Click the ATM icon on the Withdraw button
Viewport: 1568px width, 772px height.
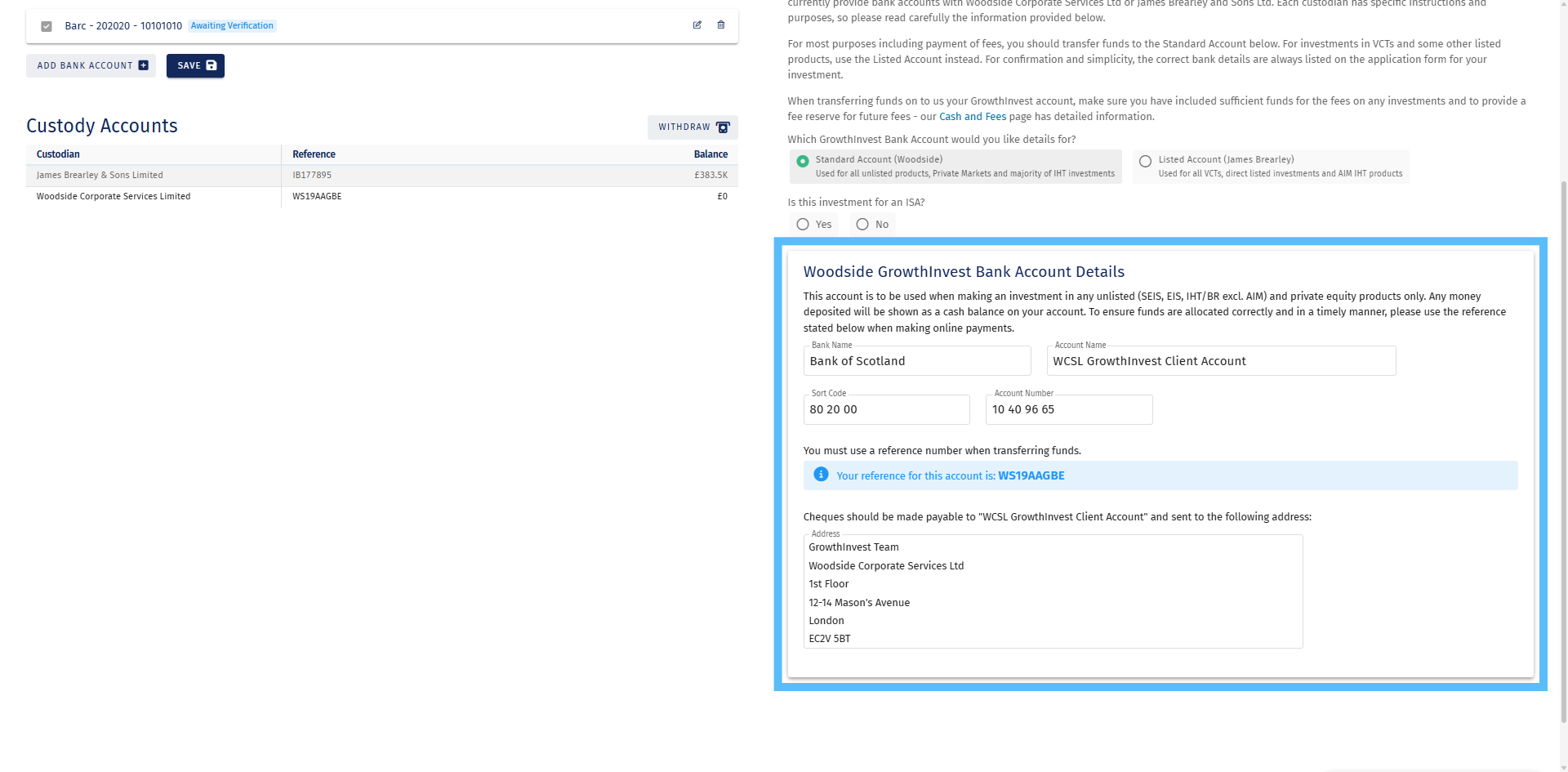point(722,127)
